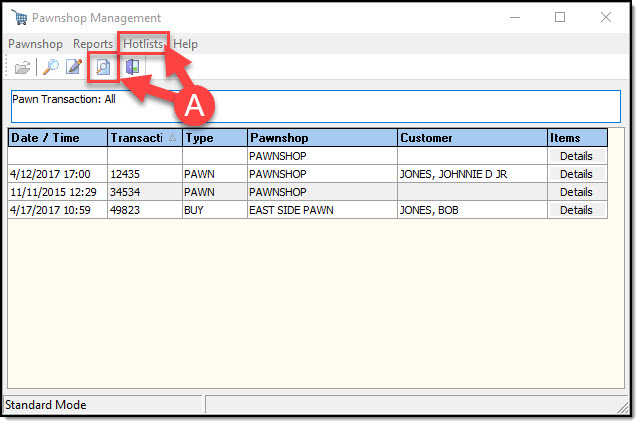The image size is (640, 425).
Task: Select the JONES, BOB customer cell
Action: tap(471, 210)
